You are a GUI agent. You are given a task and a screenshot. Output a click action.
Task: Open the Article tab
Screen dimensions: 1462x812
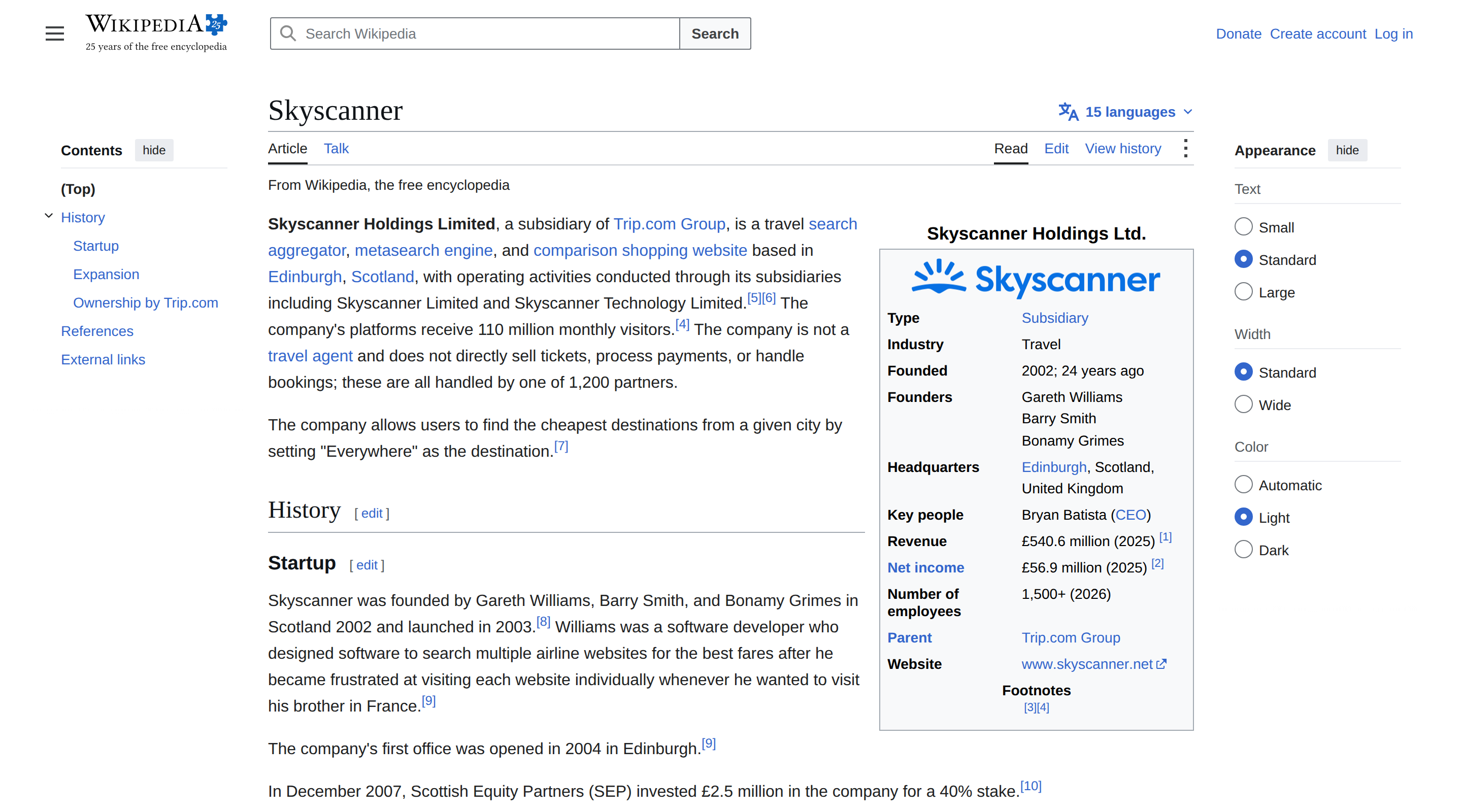[x=287, y=149]
